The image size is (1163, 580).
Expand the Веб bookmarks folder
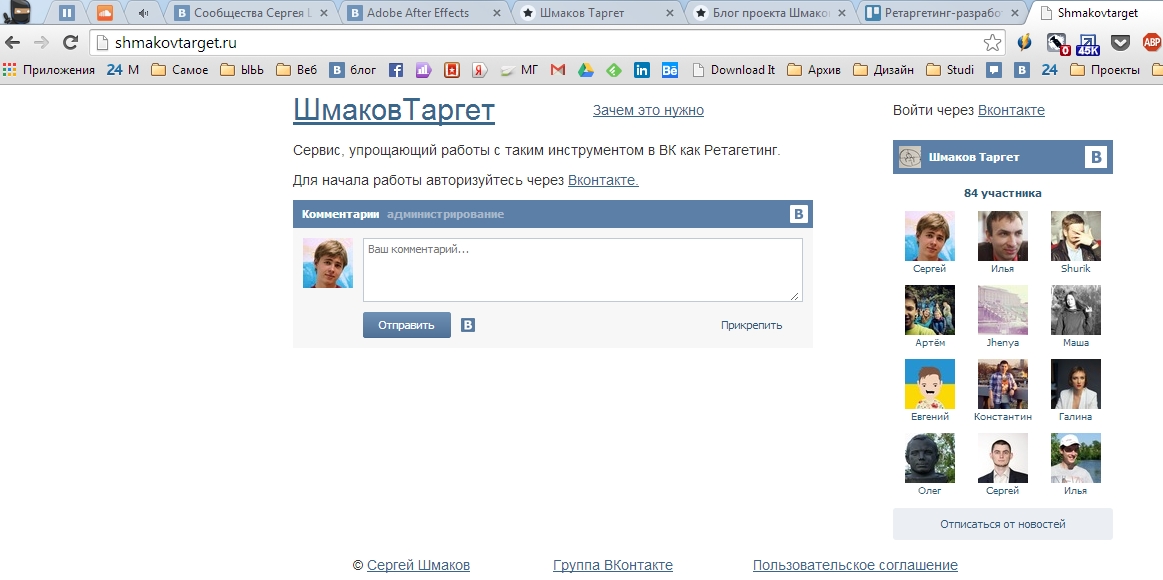297,70
